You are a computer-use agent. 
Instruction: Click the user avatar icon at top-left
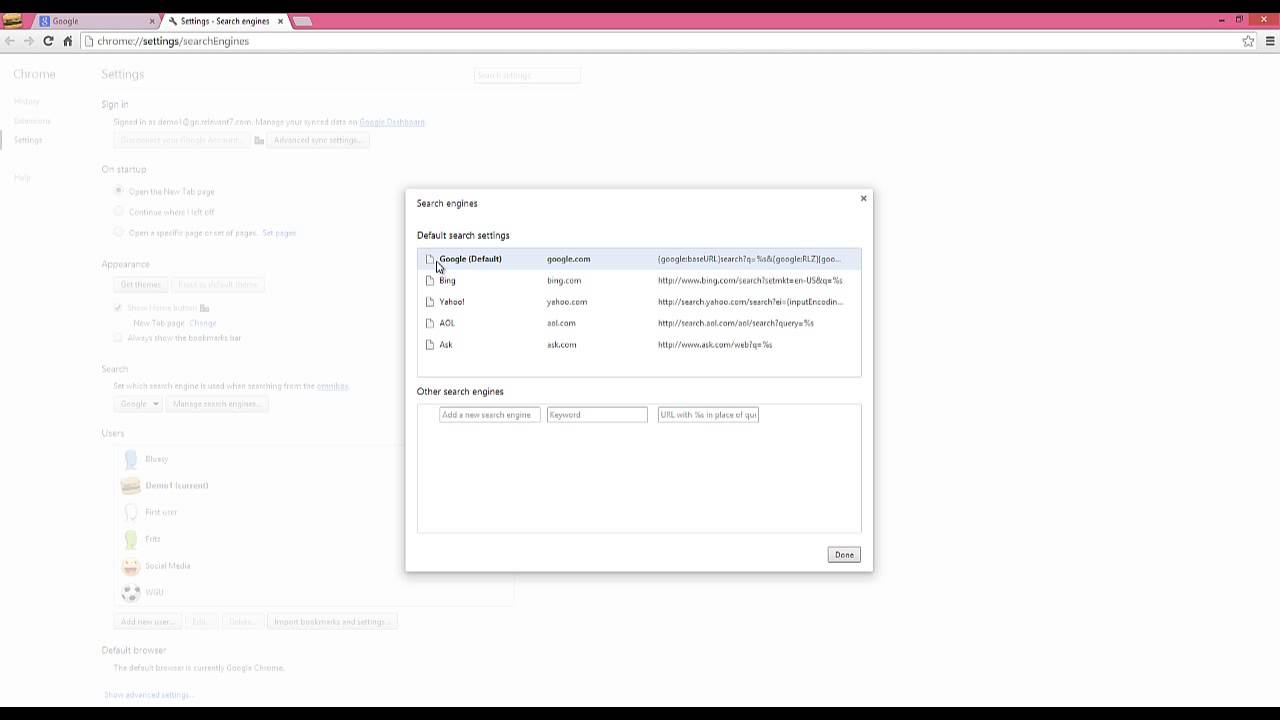tap(12, 20)
